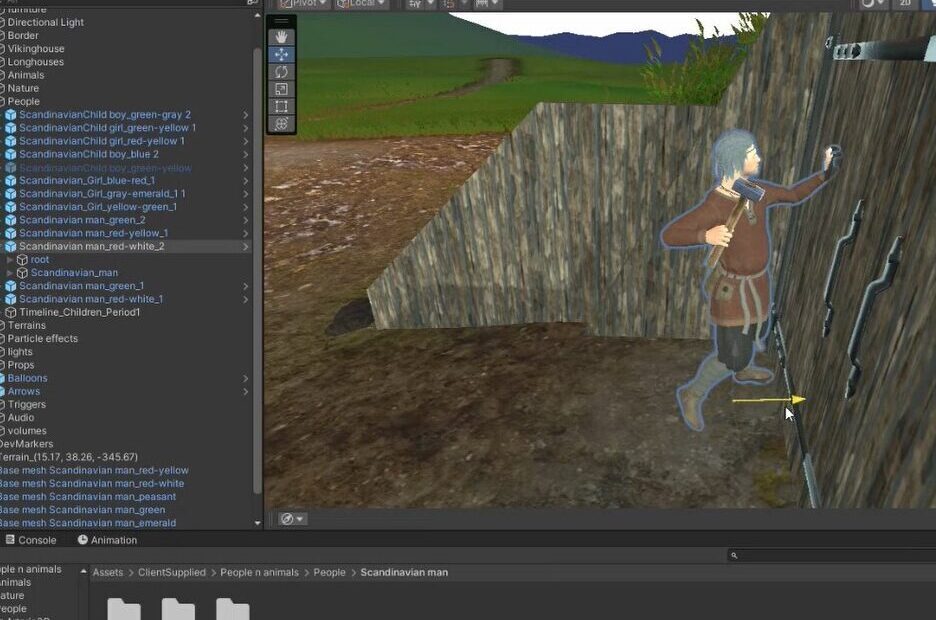936x620 pixels.
Task: Click prefab icon of Scandinavian man_green_2
Action: [10, 220]
